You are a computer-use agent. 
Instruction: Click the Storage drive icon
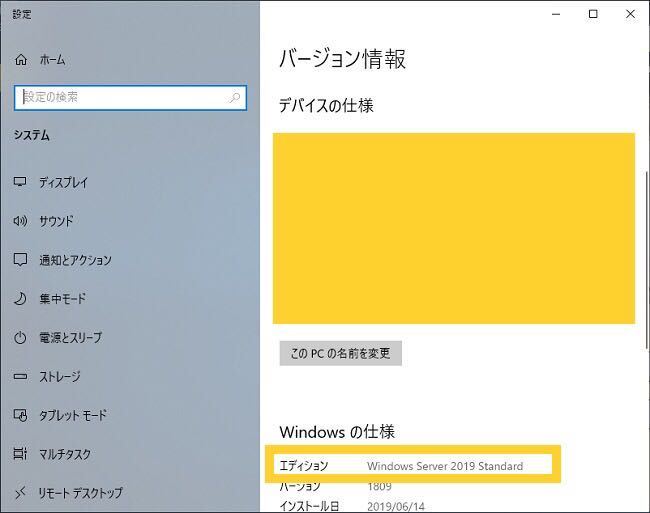tap(20, 377)
